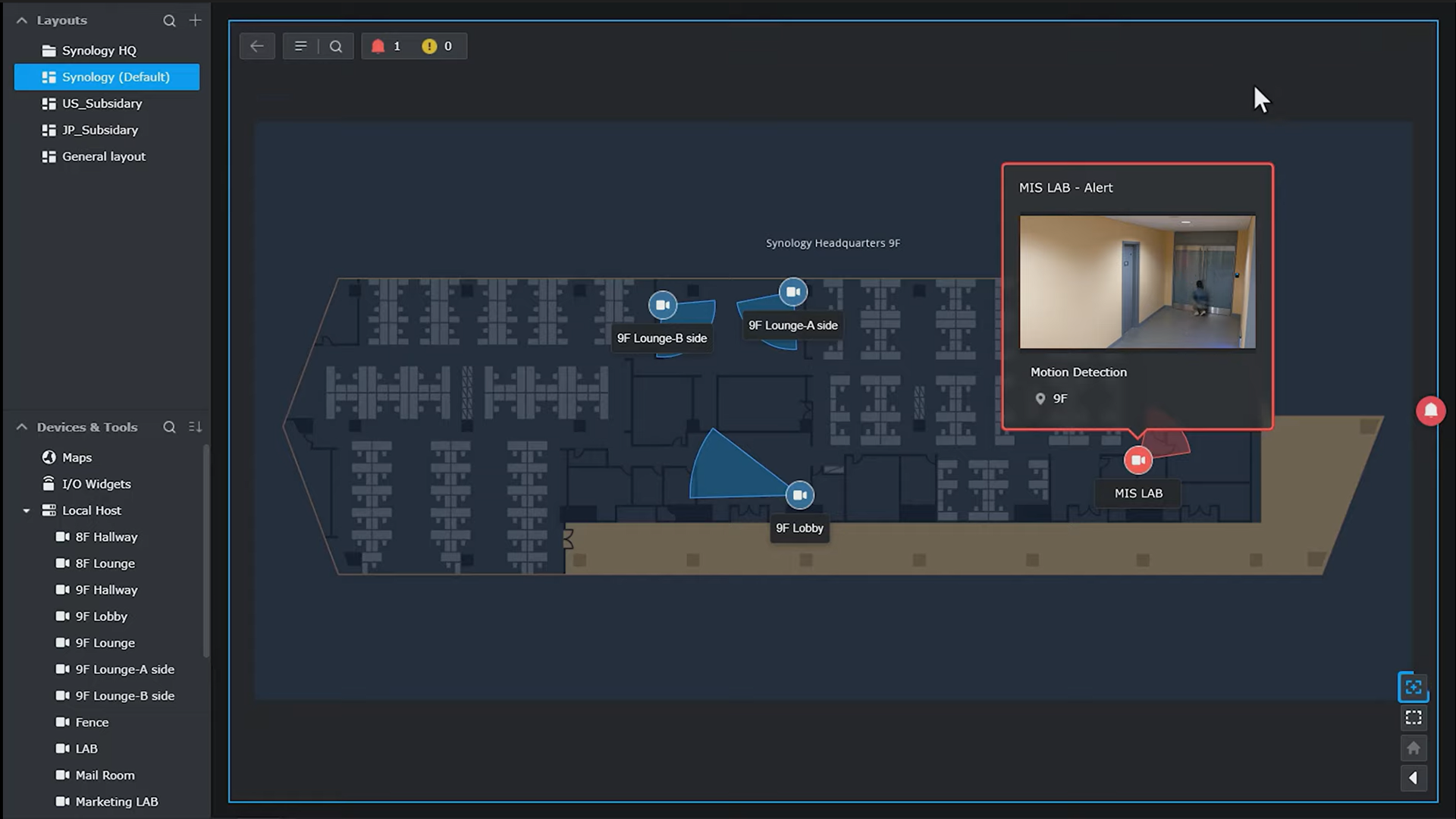The width and height of the screenshot is (1456, 819).
Task: Click the yellow warning counter icon
Action: (x=429, y=46)
